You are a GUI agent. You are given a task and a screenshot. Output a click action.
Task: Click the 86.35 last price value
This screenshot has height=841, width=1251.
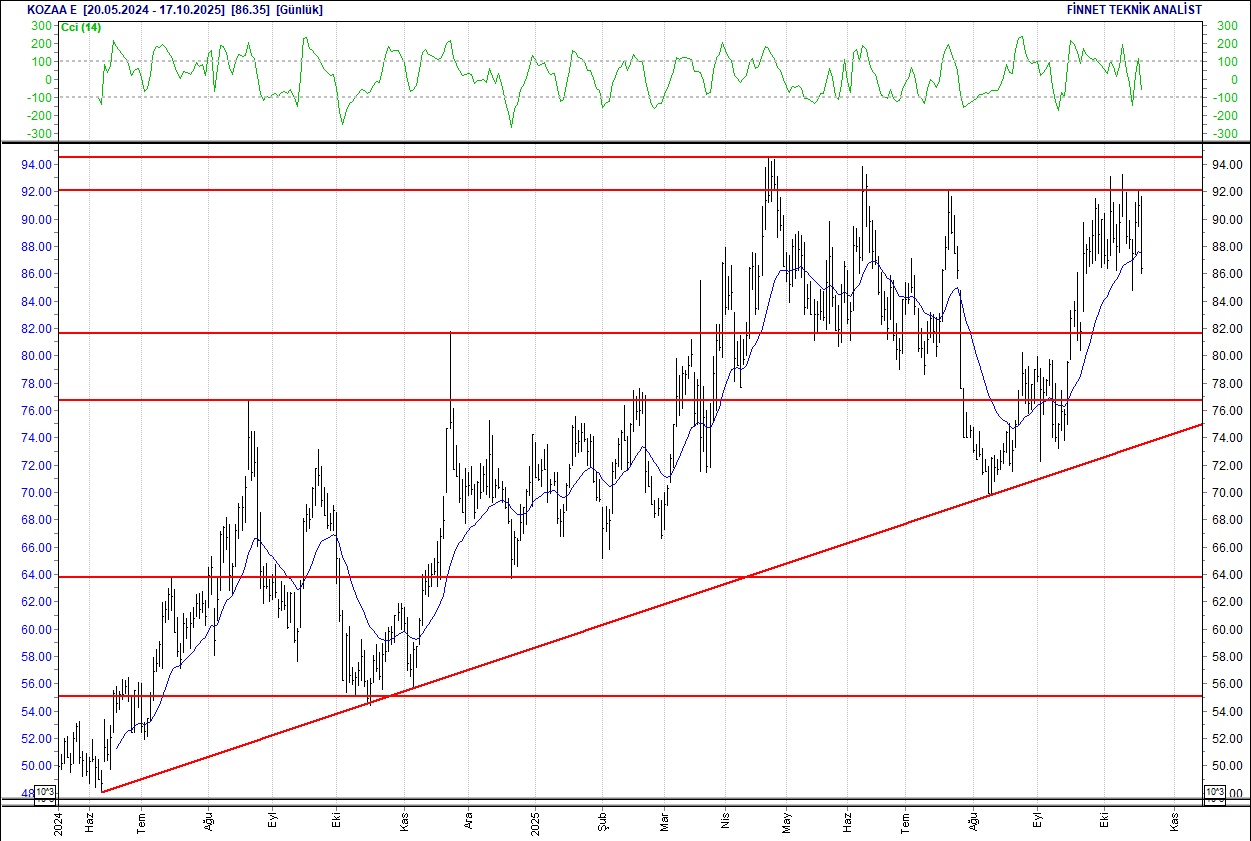[x=250, y=10]
